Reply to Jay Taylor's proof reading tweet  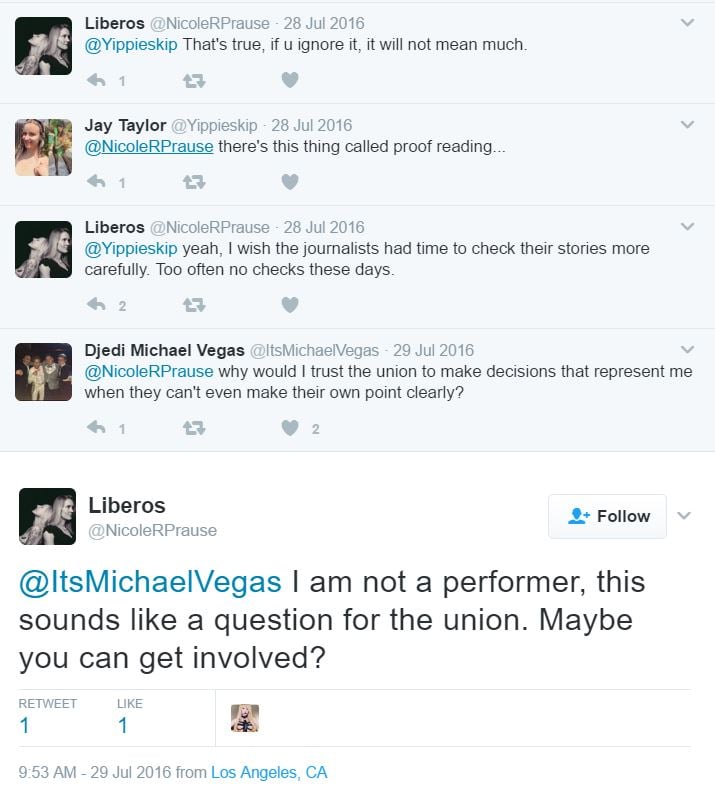tap(97, 182)
